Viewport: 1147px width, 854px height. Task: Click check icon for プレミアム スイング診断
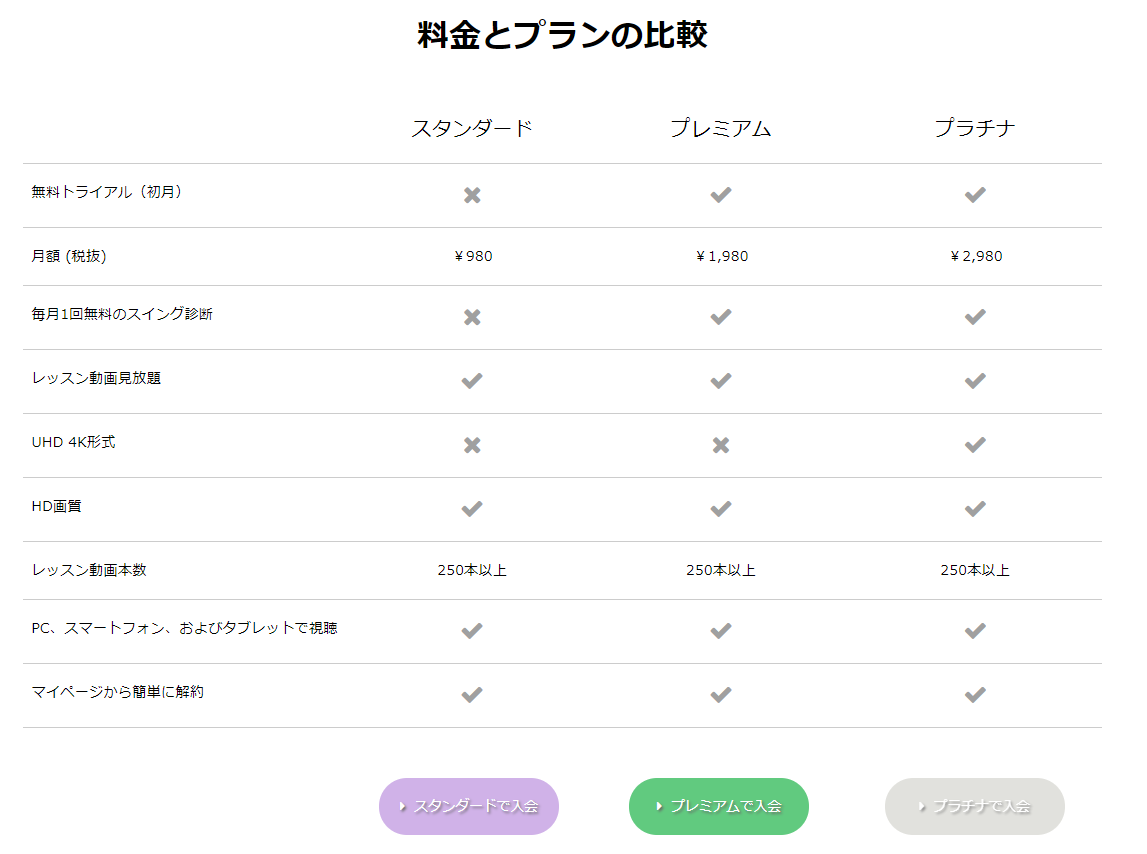click(x=721, y=317)
